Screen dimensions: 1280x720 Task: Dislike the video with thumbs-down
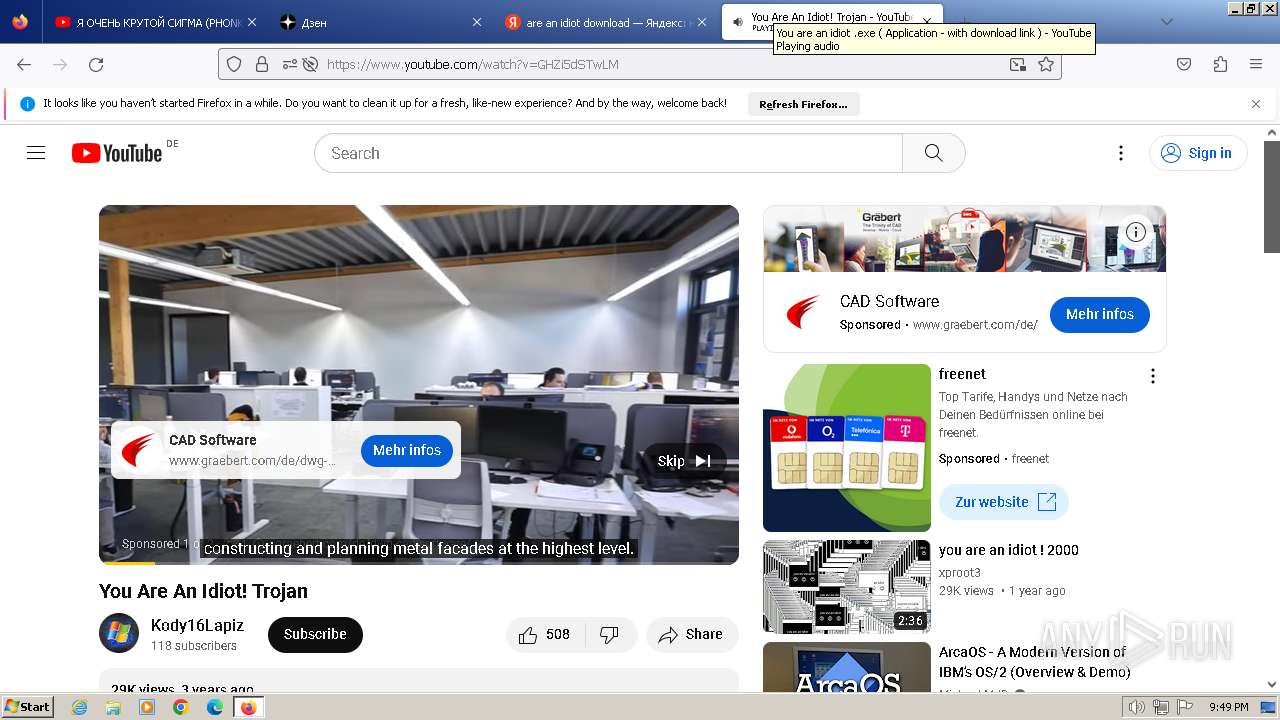(609, 635)
